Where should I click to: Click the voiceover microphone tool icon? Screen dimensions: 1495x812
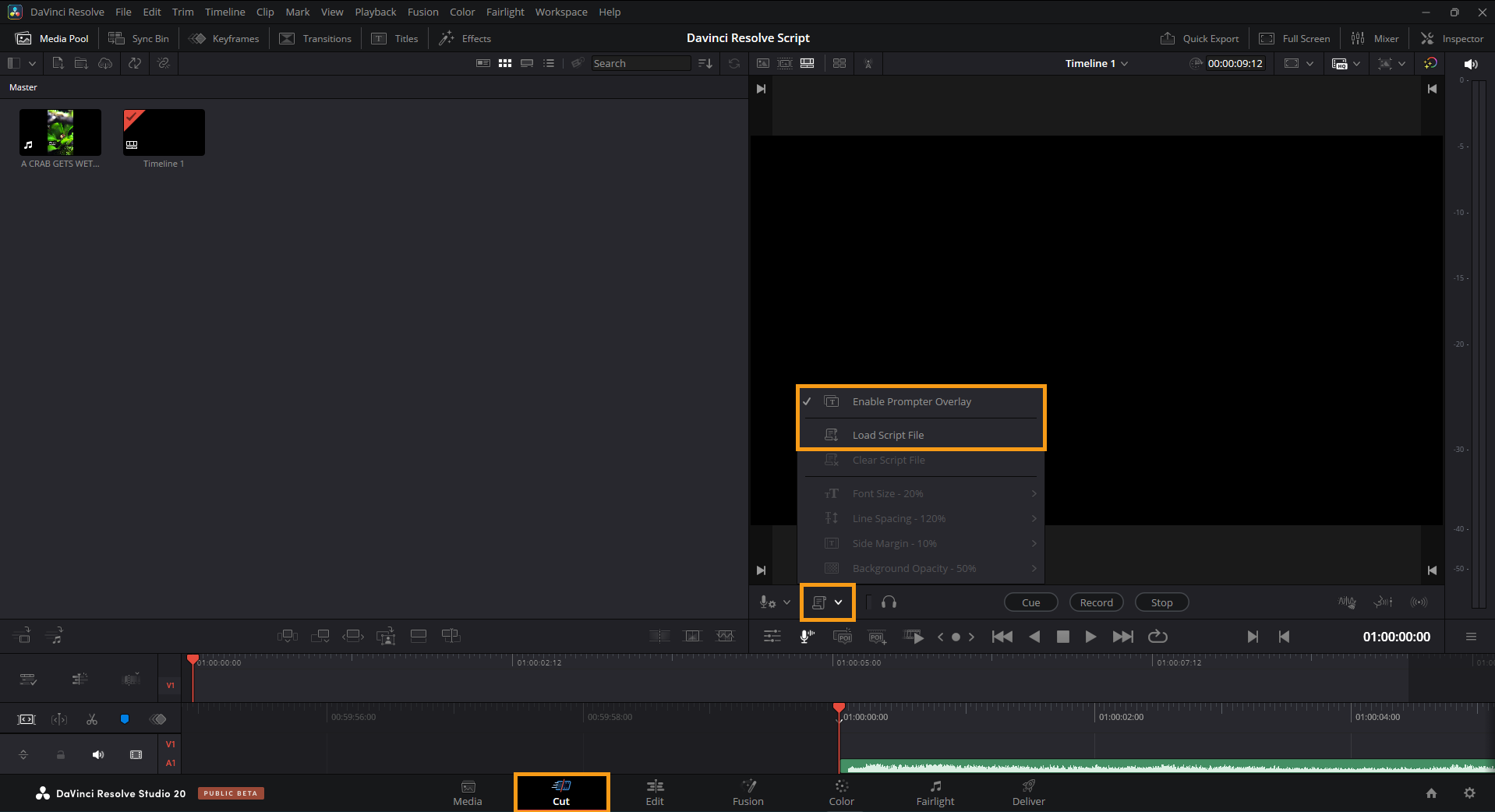[x=807, y=637]
